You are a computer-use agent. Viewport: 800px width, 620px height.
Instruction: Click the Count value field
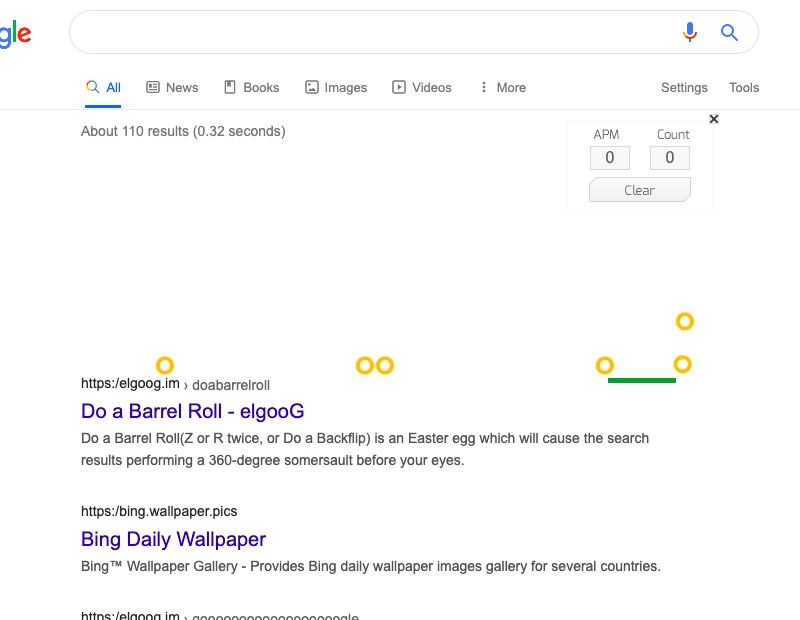click(669, 157)
